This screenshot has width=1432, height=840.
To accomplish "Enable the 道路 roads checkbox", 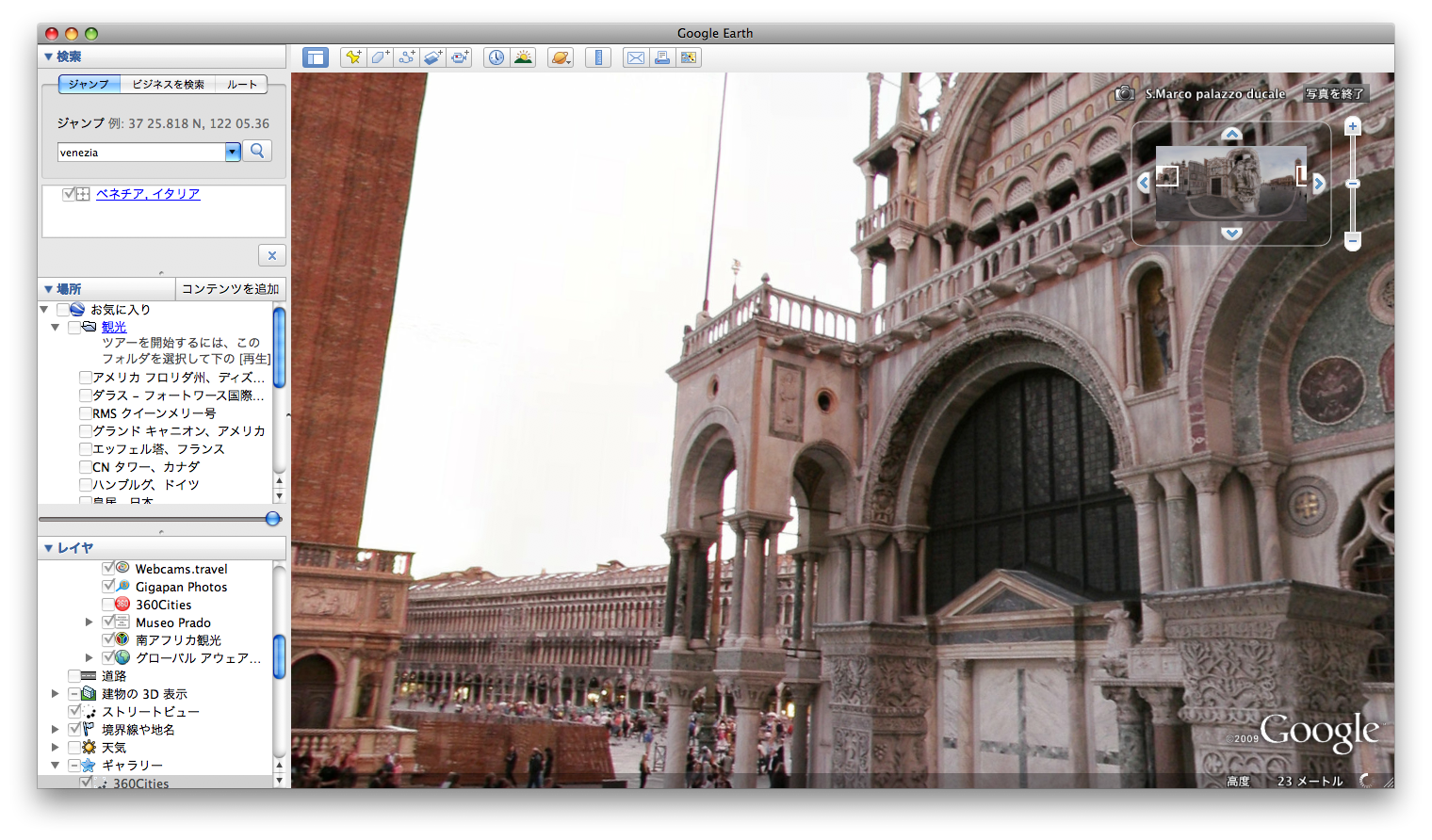I will coord(73,675).
